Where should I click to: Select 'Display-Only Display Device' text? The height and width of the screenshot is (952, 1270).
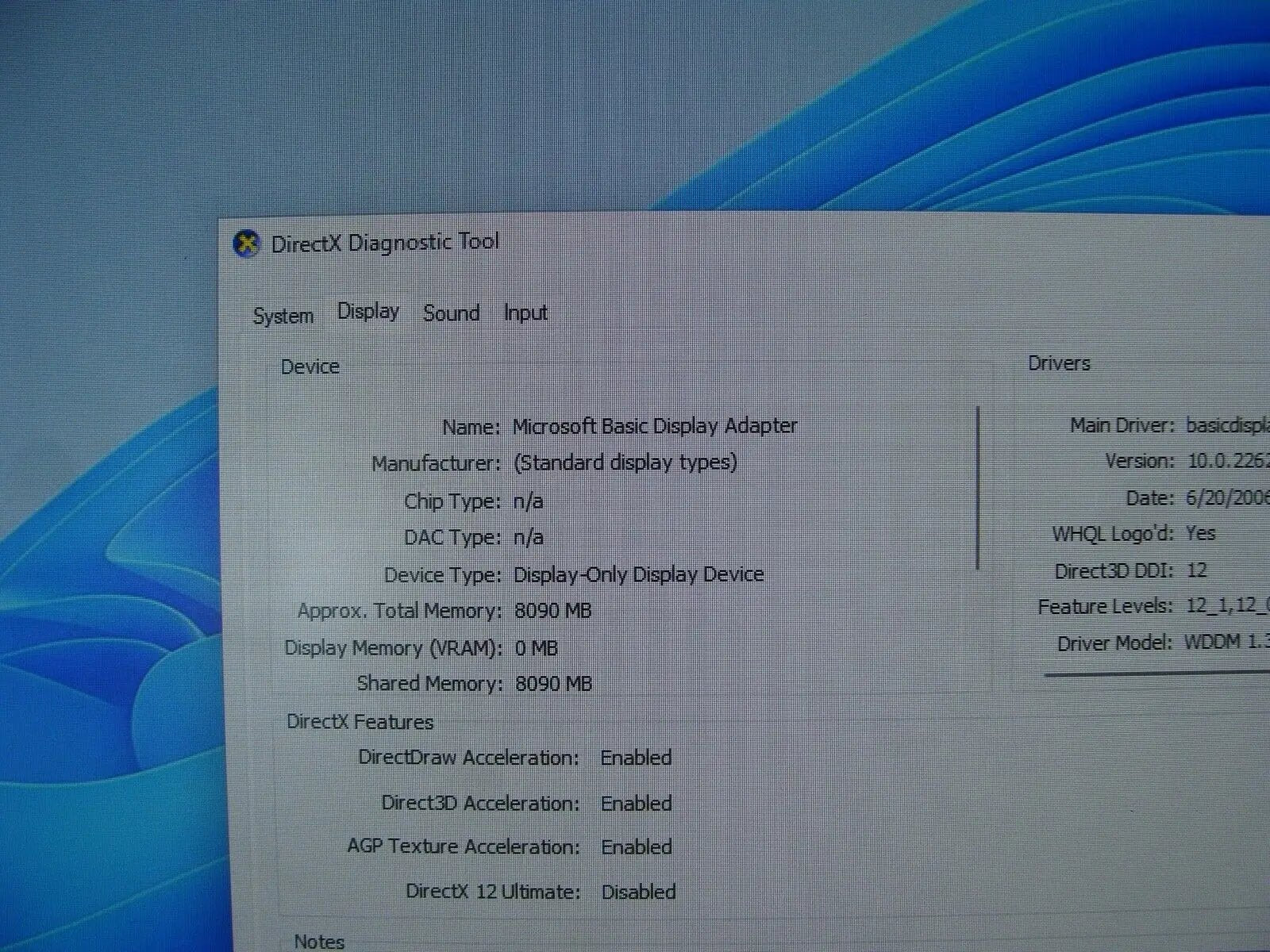(x=639, y=574)
